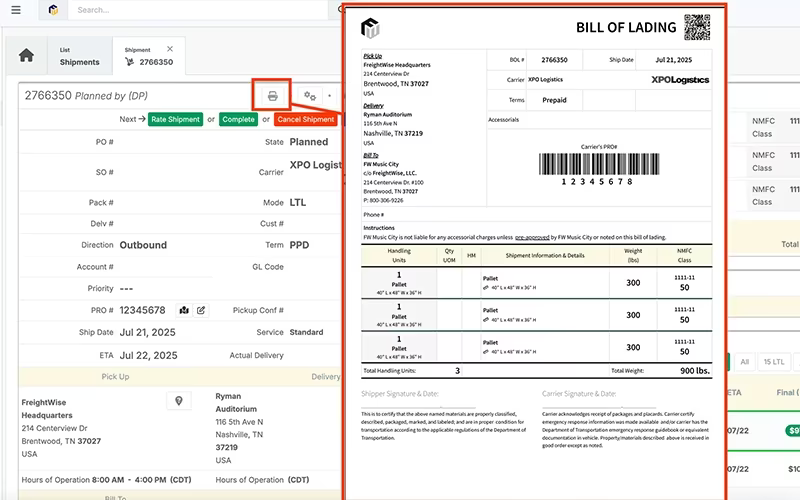This screenshot has width=800, height=500.
Task: Click ETA value Jul 22, 2025
Action: 148,356
